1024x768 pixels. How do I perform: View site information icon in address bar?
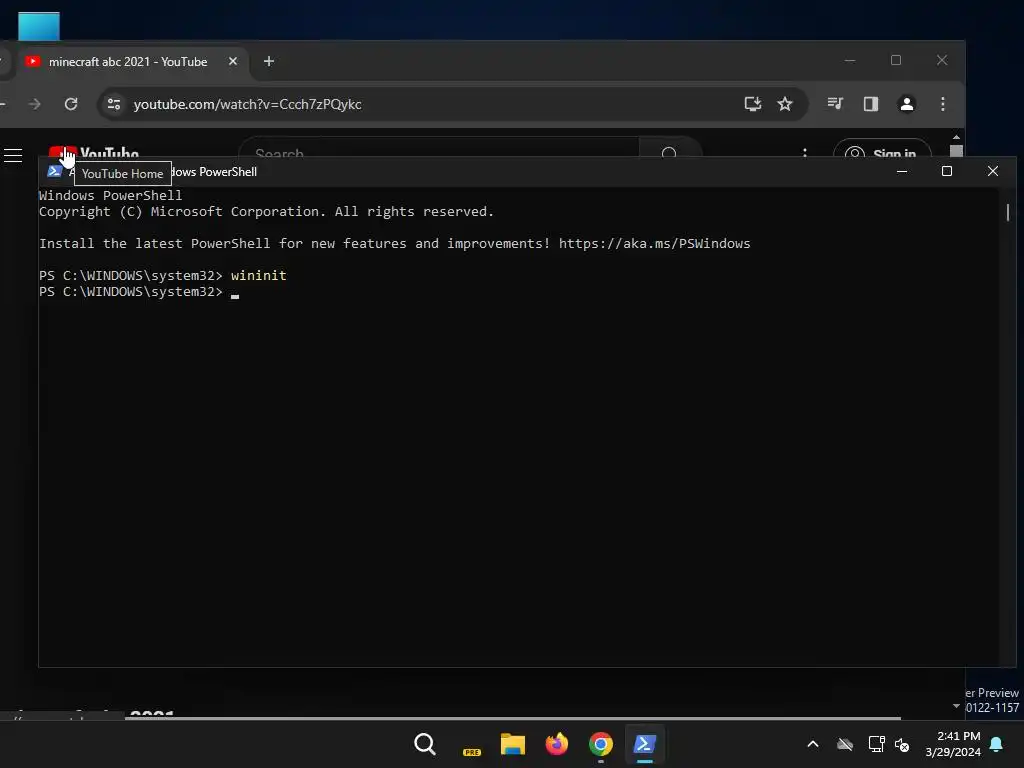(x=114, y=104)
